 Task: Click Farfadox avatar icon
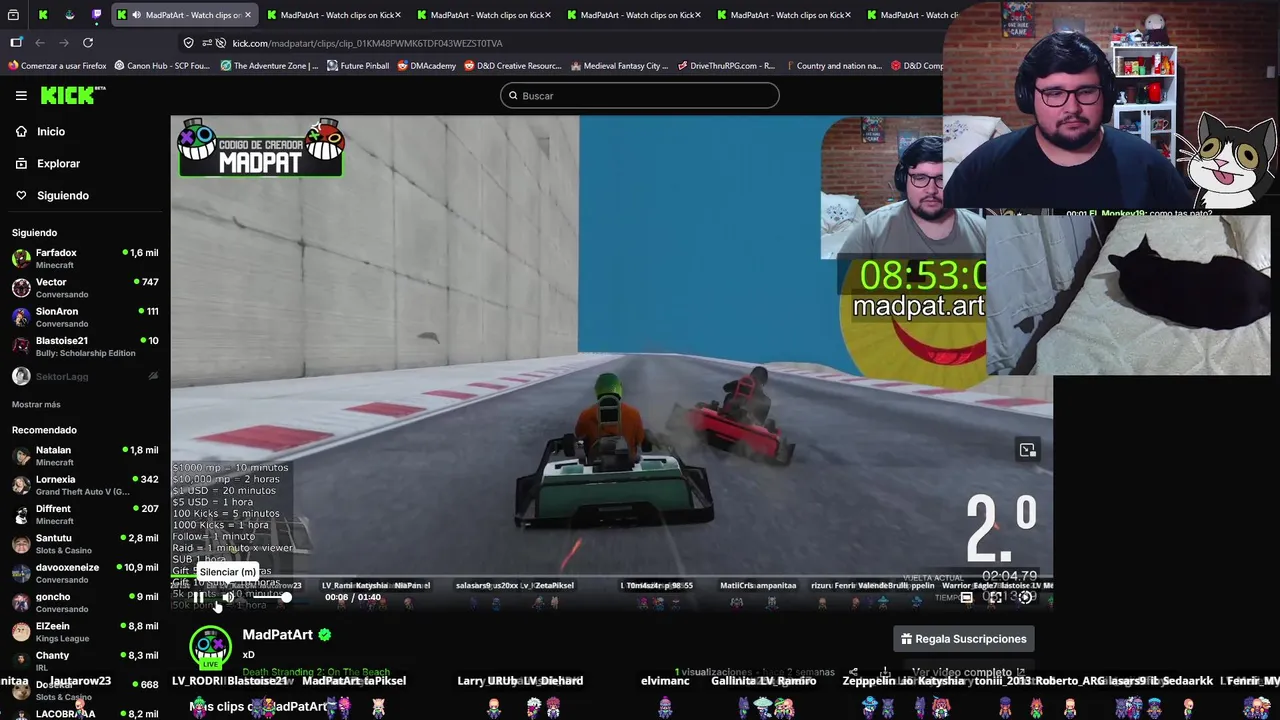point(21,258)
